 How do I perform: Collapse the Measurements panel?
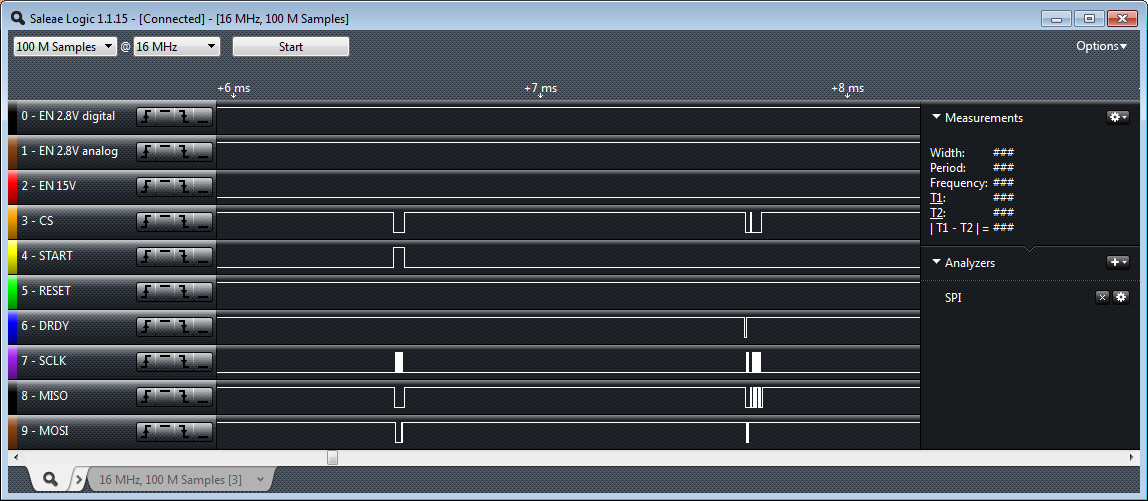tap(936, 117)
